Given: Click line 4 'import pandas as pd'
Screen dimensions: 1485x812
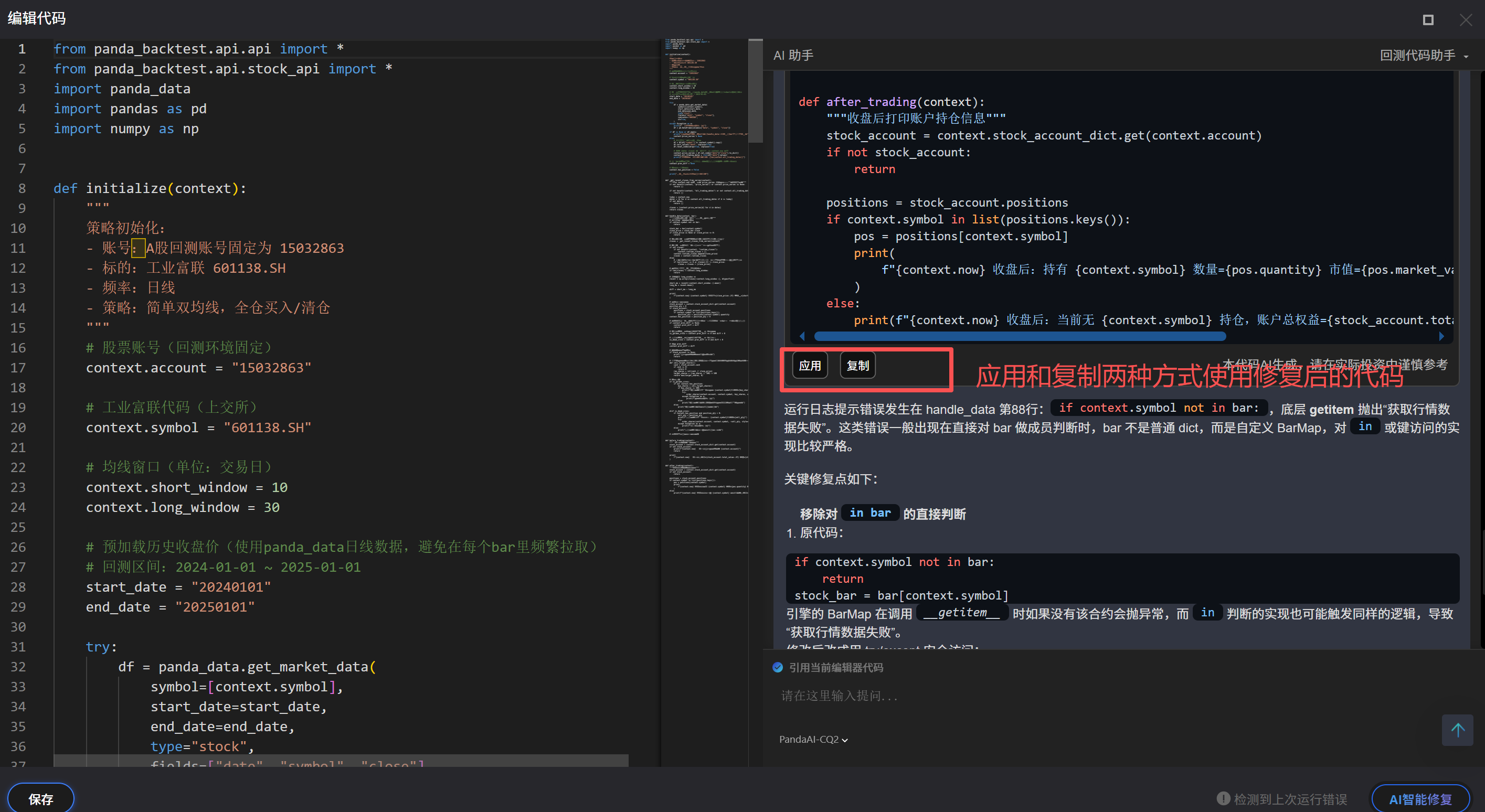Looking at the screenshot, I should click(x=130, y=109).
